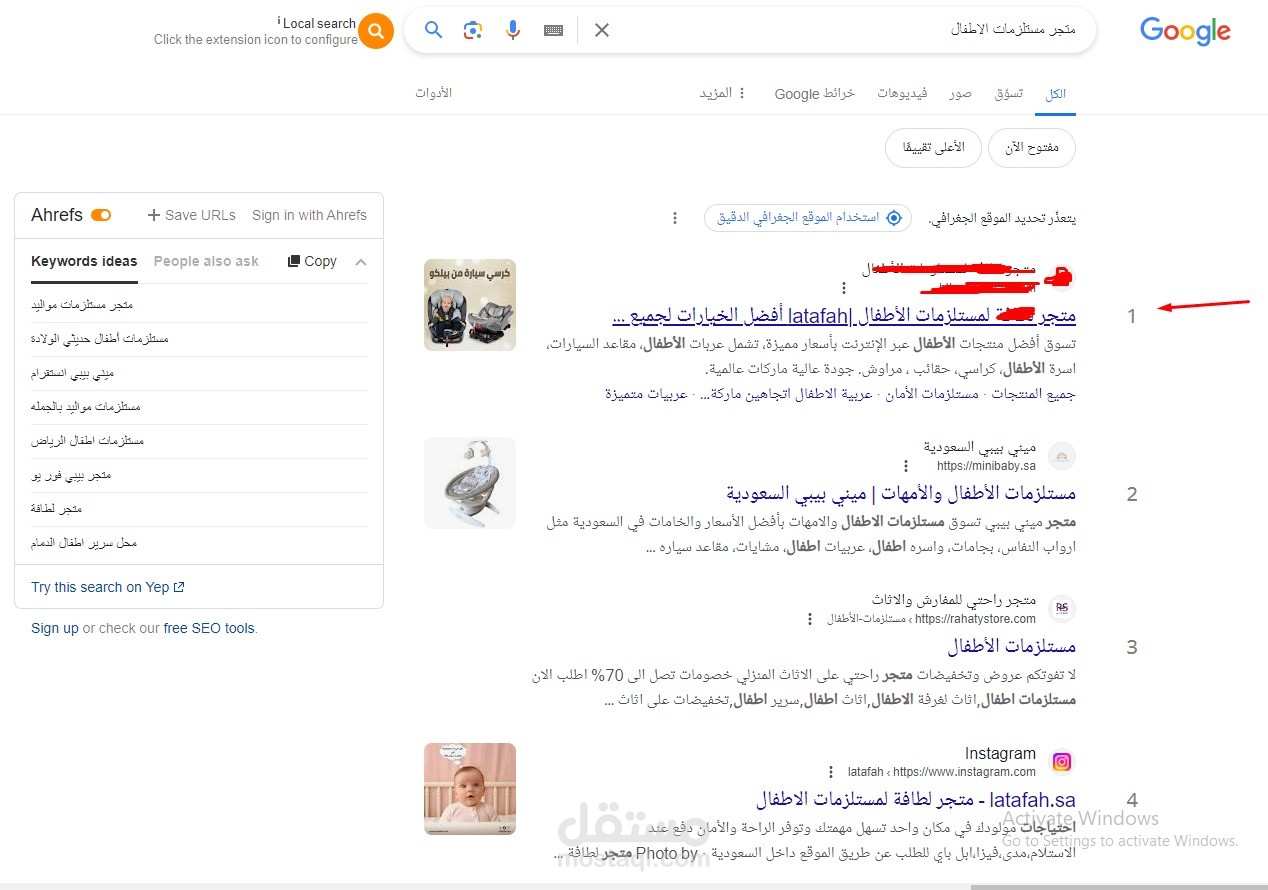The width and height of the screenshot is (1268, 890).
Task: Select keyword محل سرير اطفال الدمام
Action: [x=84, y=542]
